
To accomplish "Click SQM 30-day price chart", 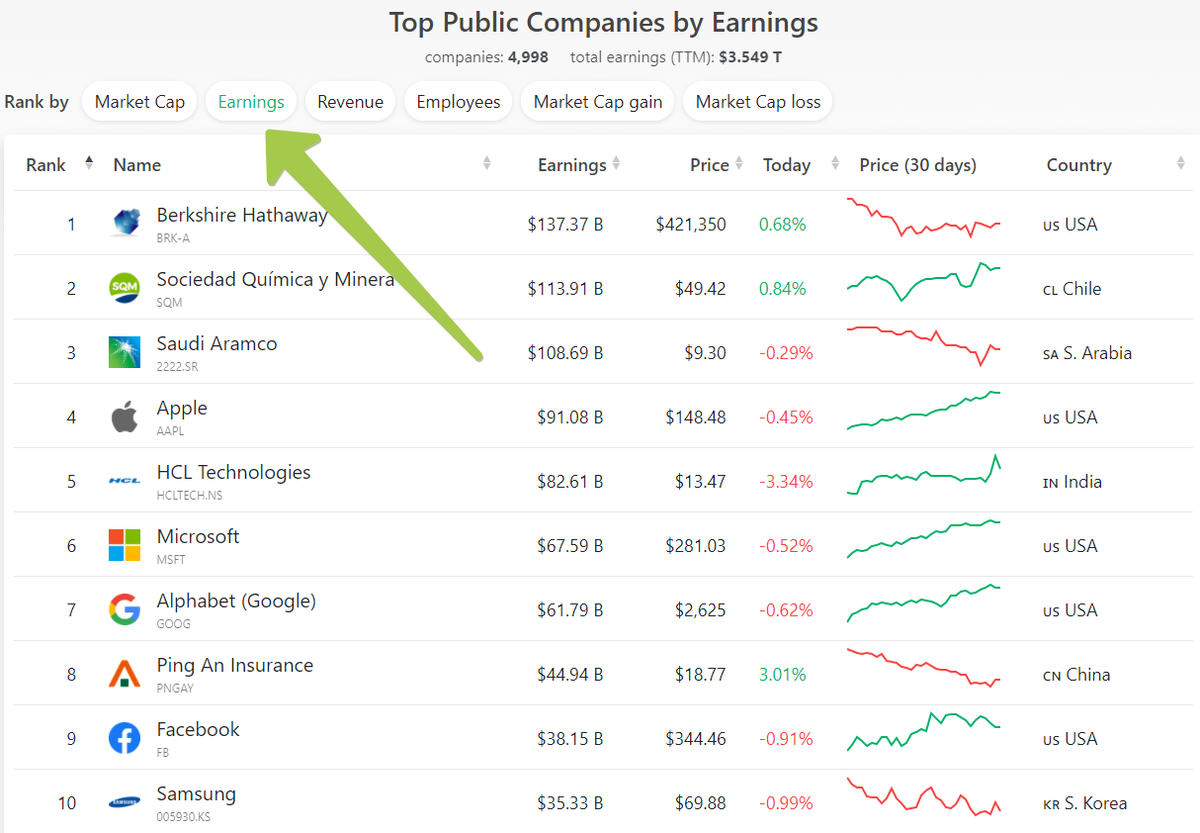I will [923, 282].
